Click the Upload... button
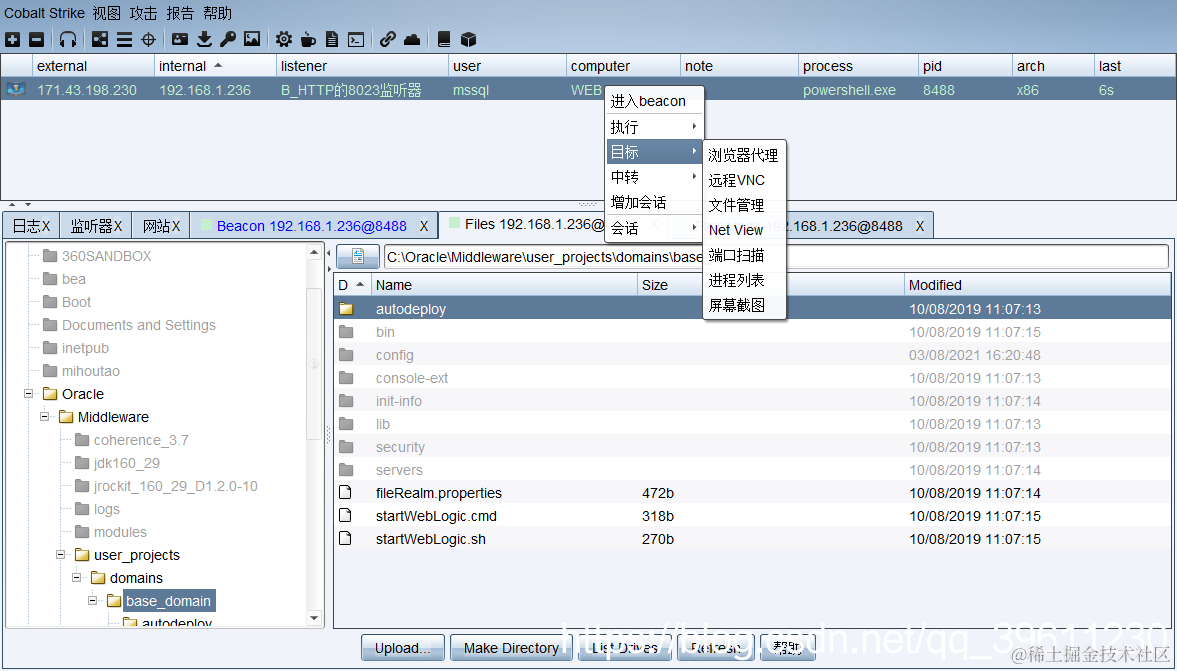 tap(403, 648)
